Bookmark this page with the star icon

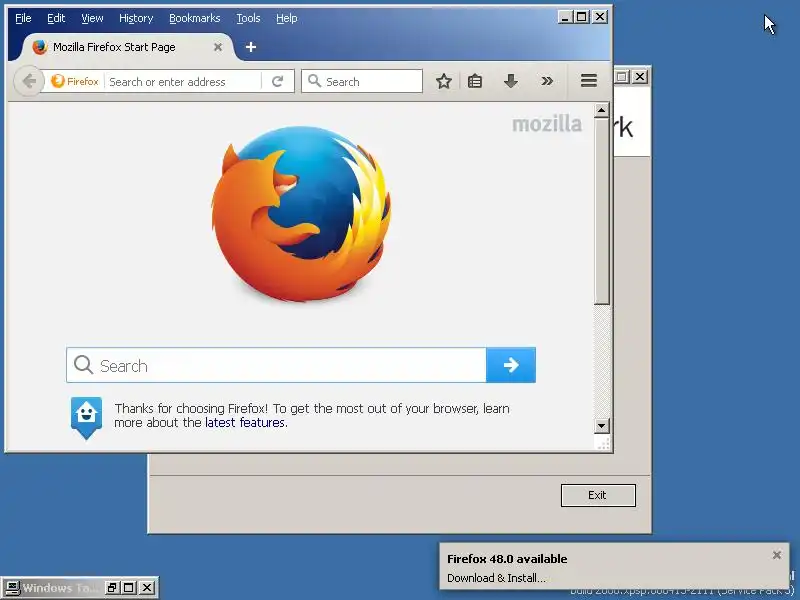(x=444, y=81)
